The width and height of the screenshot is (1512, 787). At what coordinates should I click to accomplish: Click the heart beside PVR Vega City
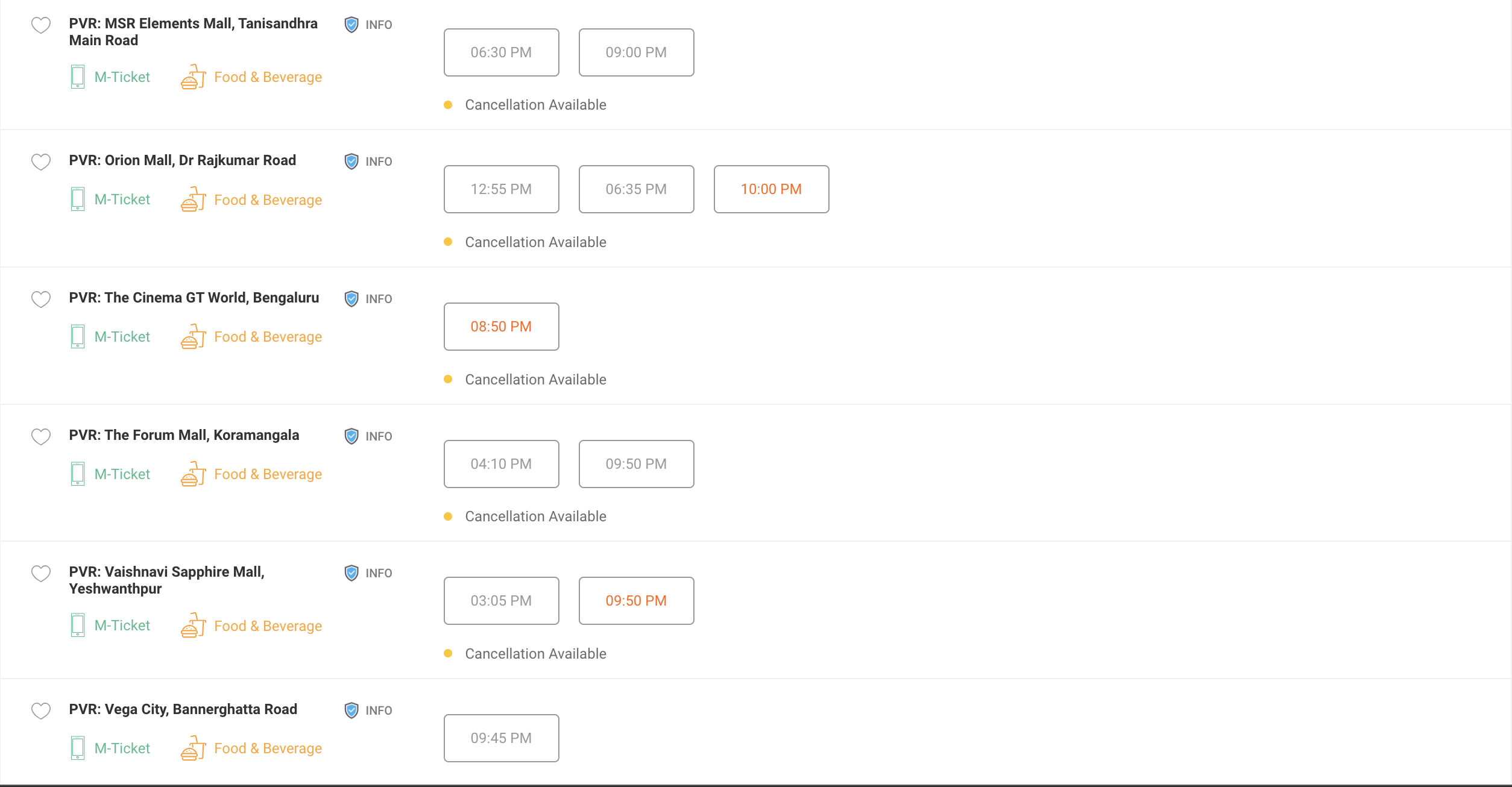41,710
